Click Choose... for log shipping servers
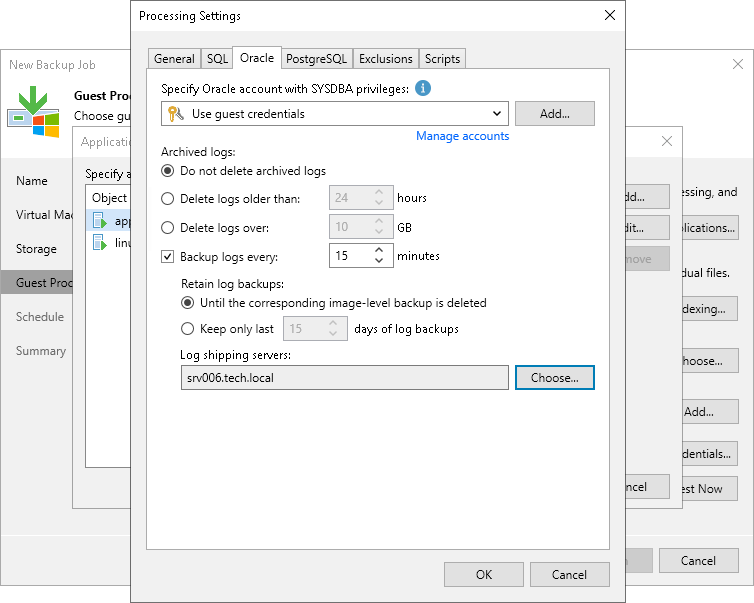The width and height of the screenshot is (754, 603). pos(554,377)
